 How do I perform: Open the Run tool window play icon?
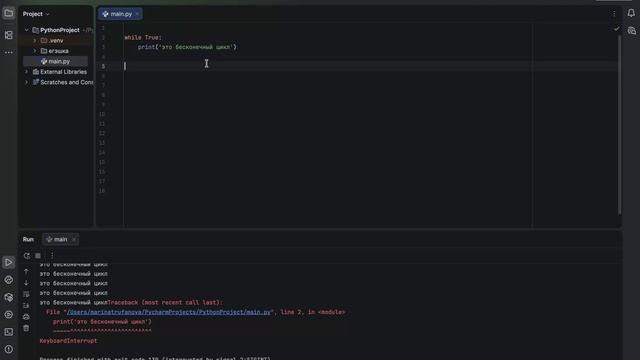pos(9,262)
